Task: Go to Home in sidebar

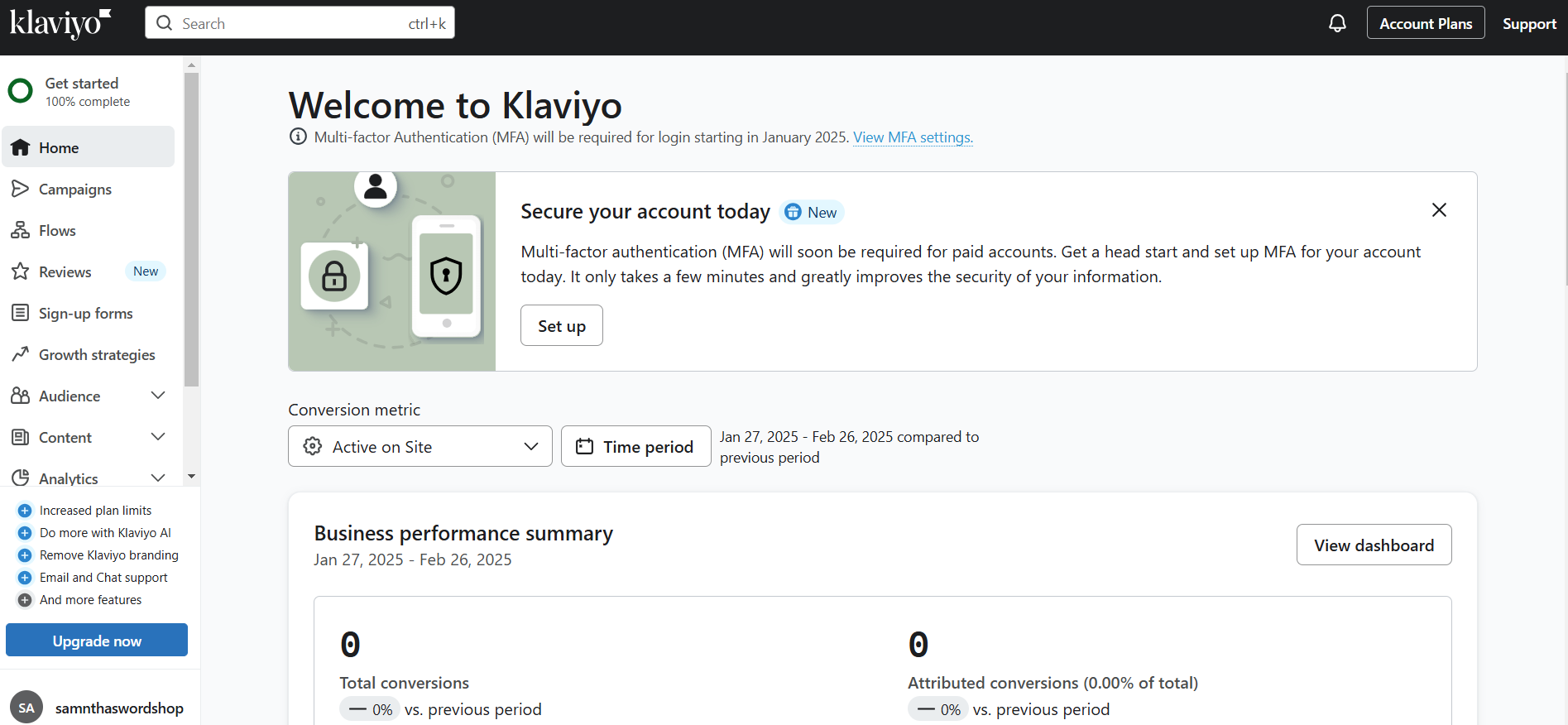Action: [x=89, y=147]
